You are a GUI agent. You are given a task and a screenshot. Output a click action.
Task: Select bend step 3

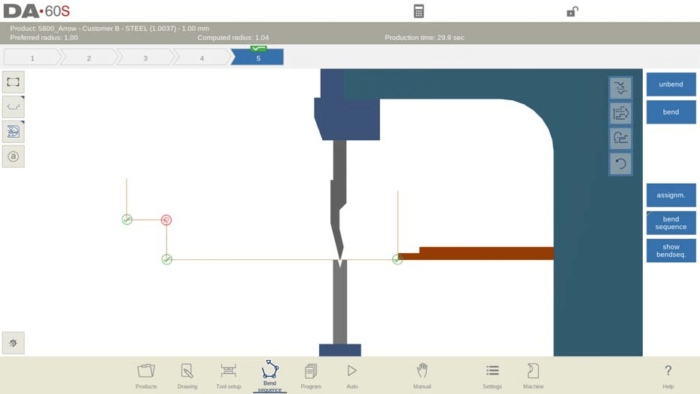[145, 58]
